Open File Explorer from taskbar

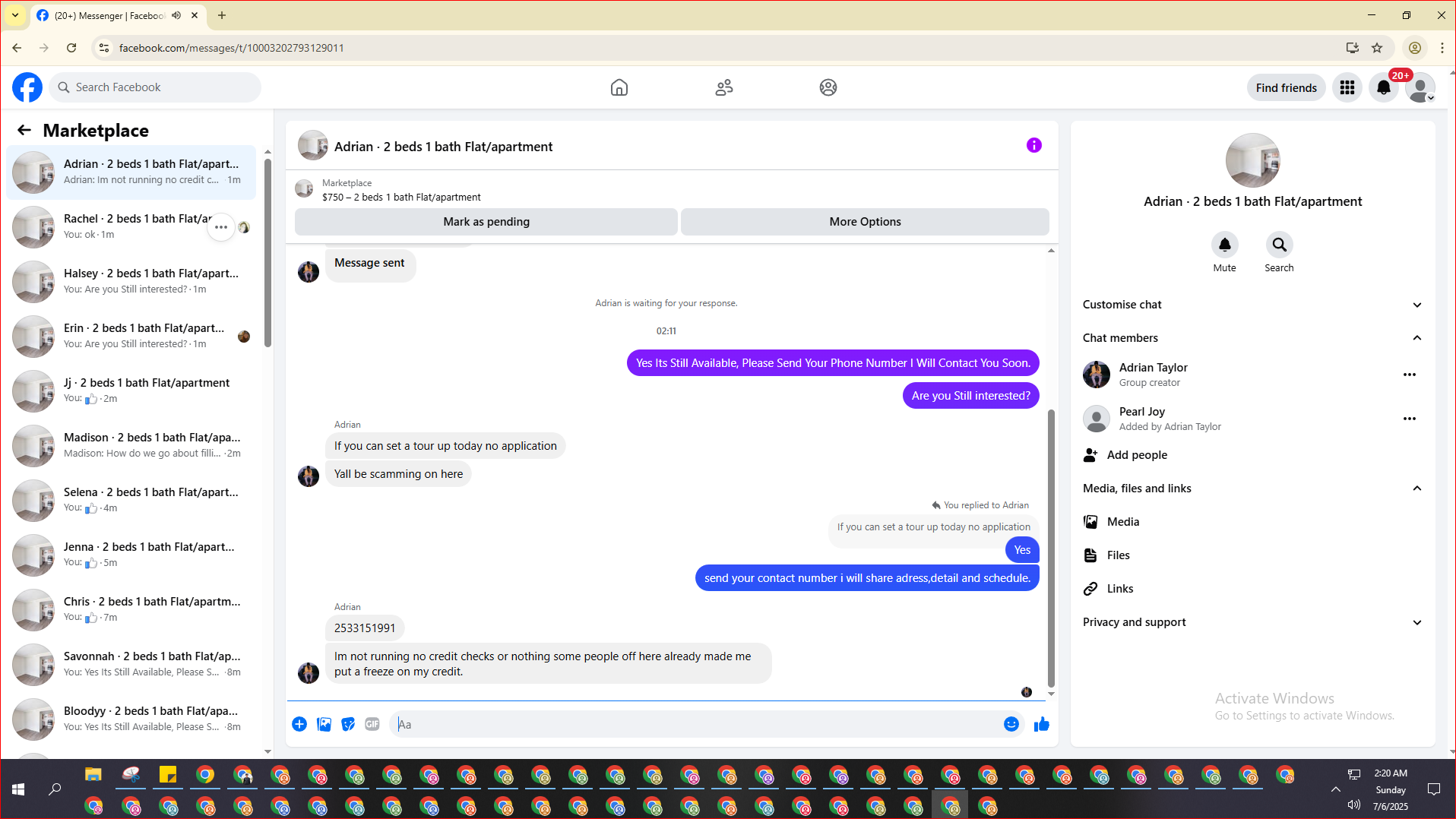(93, 775)
